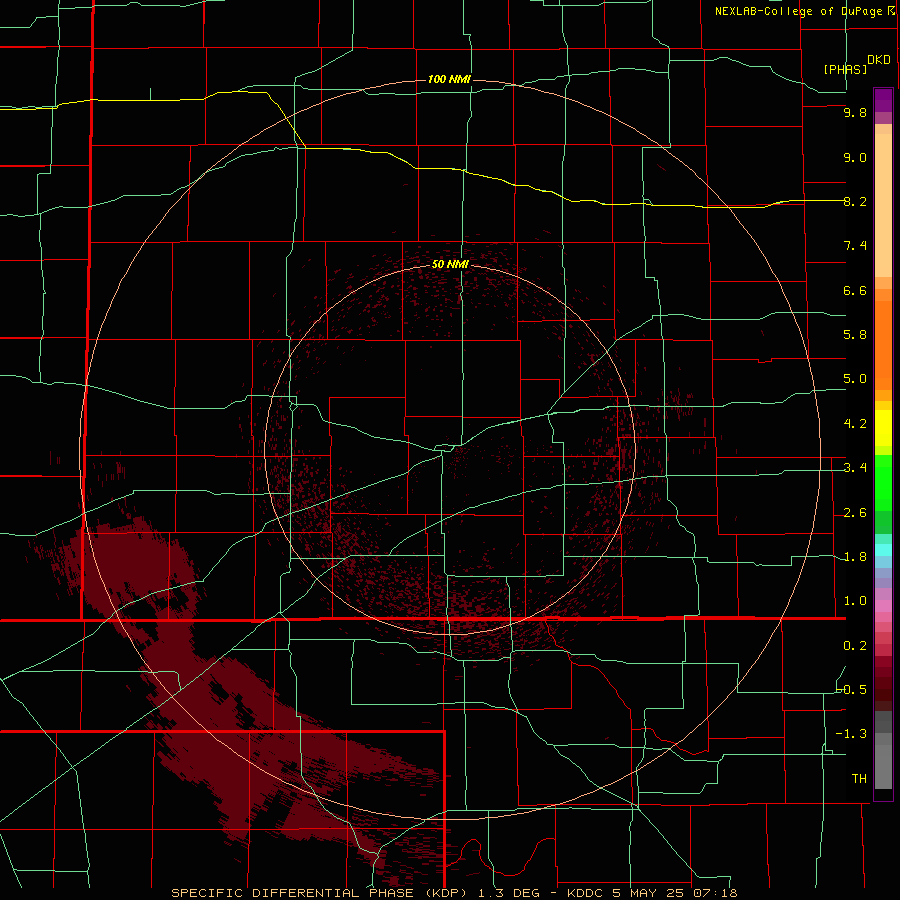The width and height of the screenshot is (900, 900).
Task: Click the -1.3 scale value
Action: point(852,734)
